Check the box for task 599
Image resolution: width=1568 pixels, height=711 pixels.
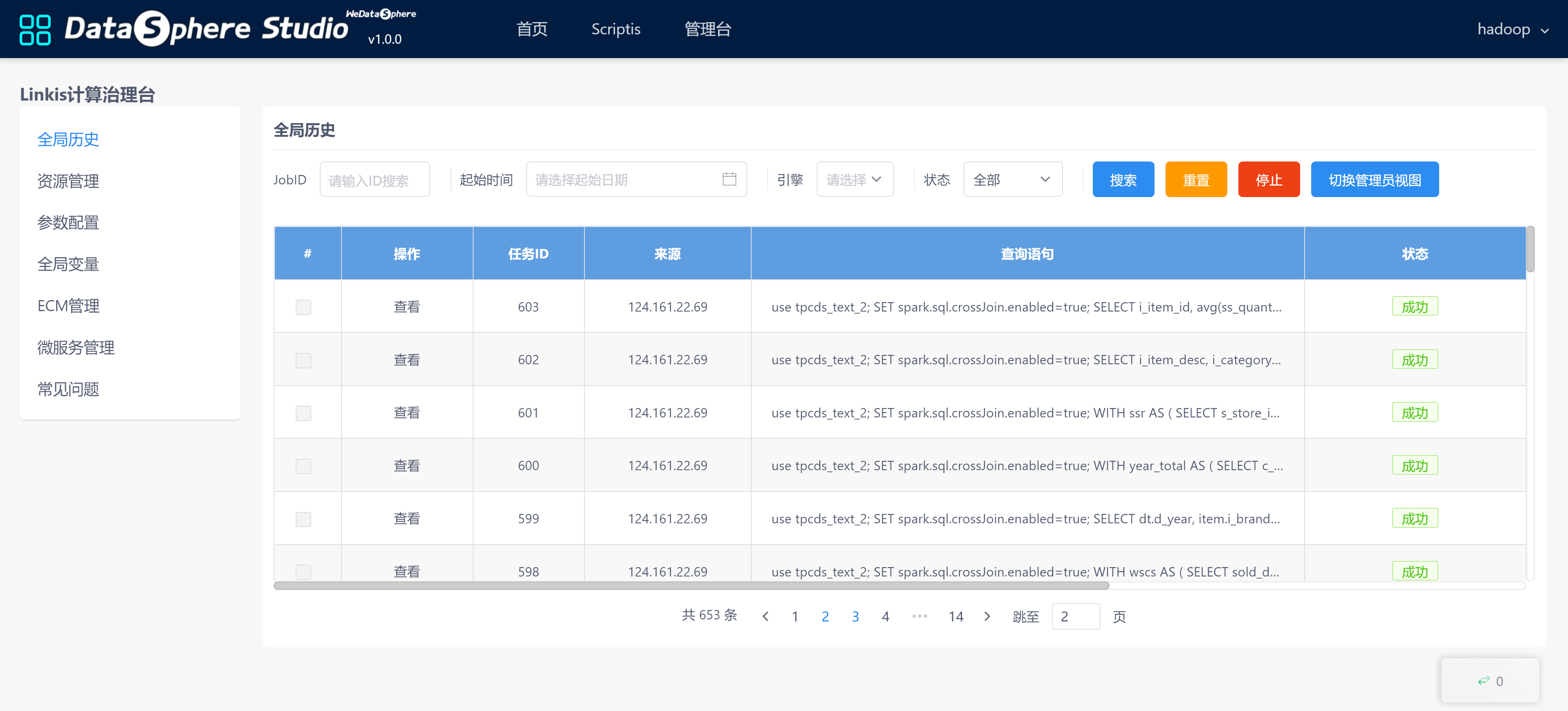[303, 519]
